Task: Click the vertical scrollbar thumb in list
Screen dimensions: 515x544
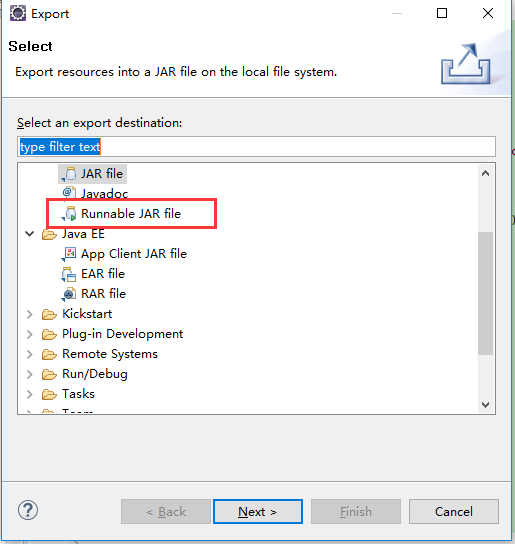Action: 485,293
